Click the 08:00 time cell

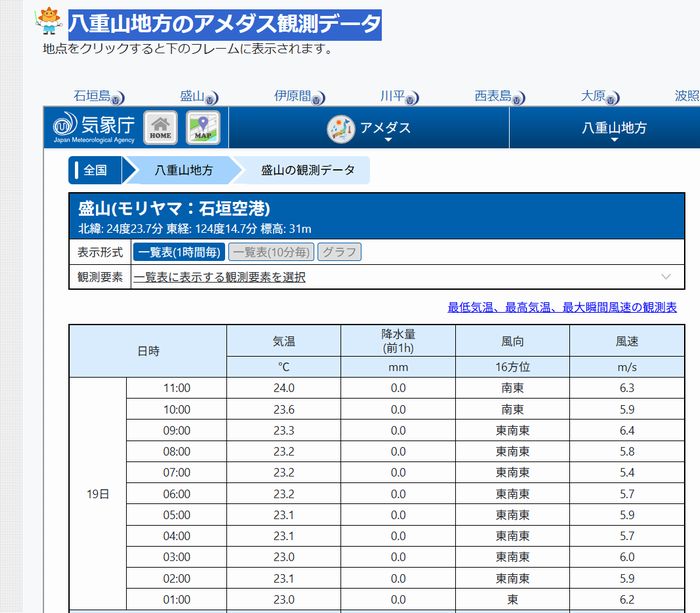click(x=176, y=451)
